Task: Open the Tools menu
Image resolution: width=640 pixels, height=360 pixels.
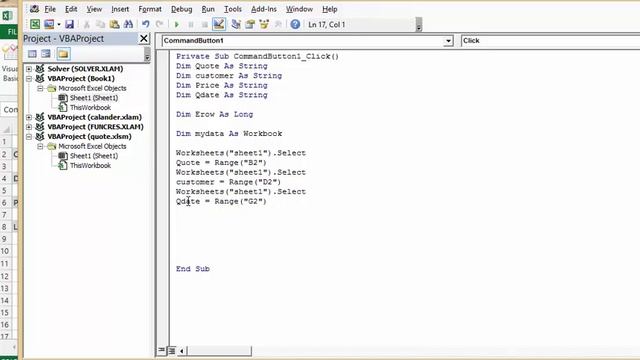Action: pos(233,9)
